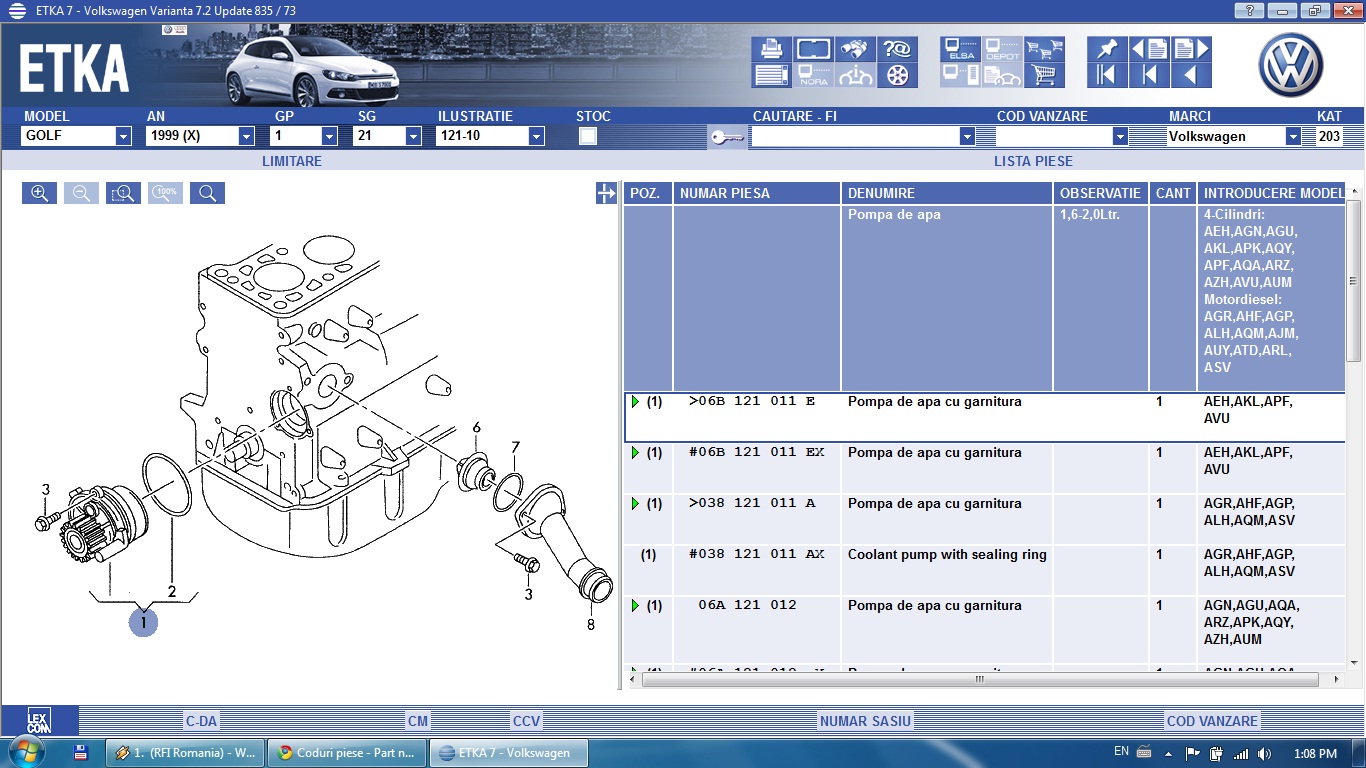Screen dimensions: 1366x768
Task: Click the DENUMIRE column header
Action: tap(947, 193)
